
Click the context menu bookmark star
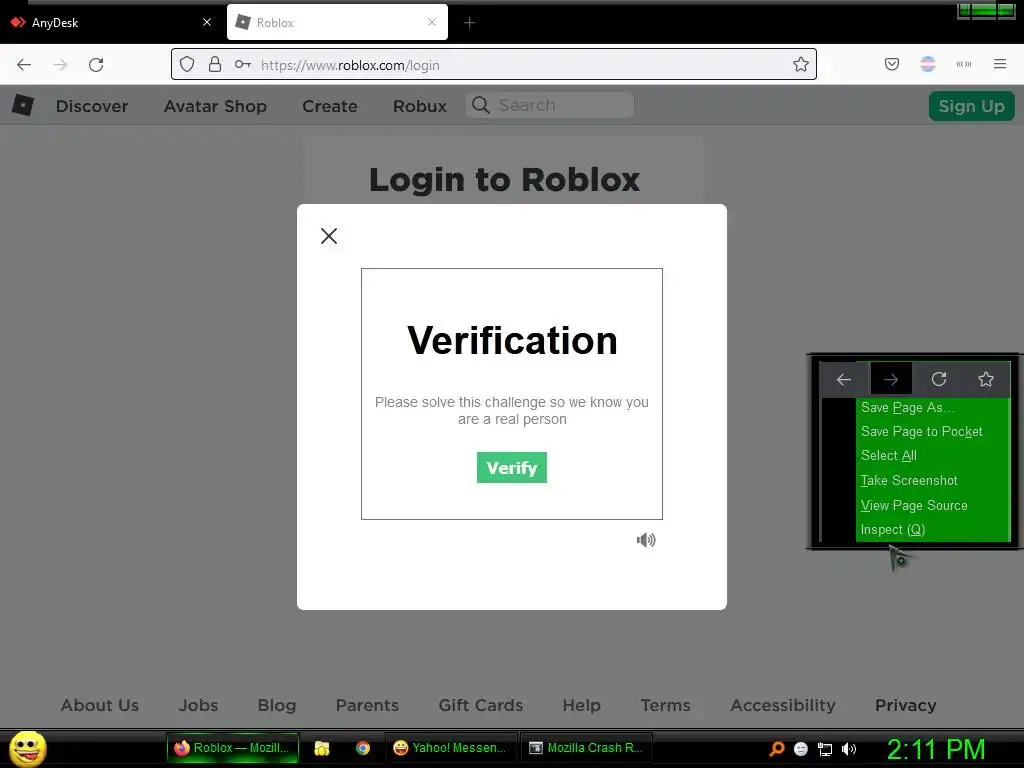pos(986,379)
